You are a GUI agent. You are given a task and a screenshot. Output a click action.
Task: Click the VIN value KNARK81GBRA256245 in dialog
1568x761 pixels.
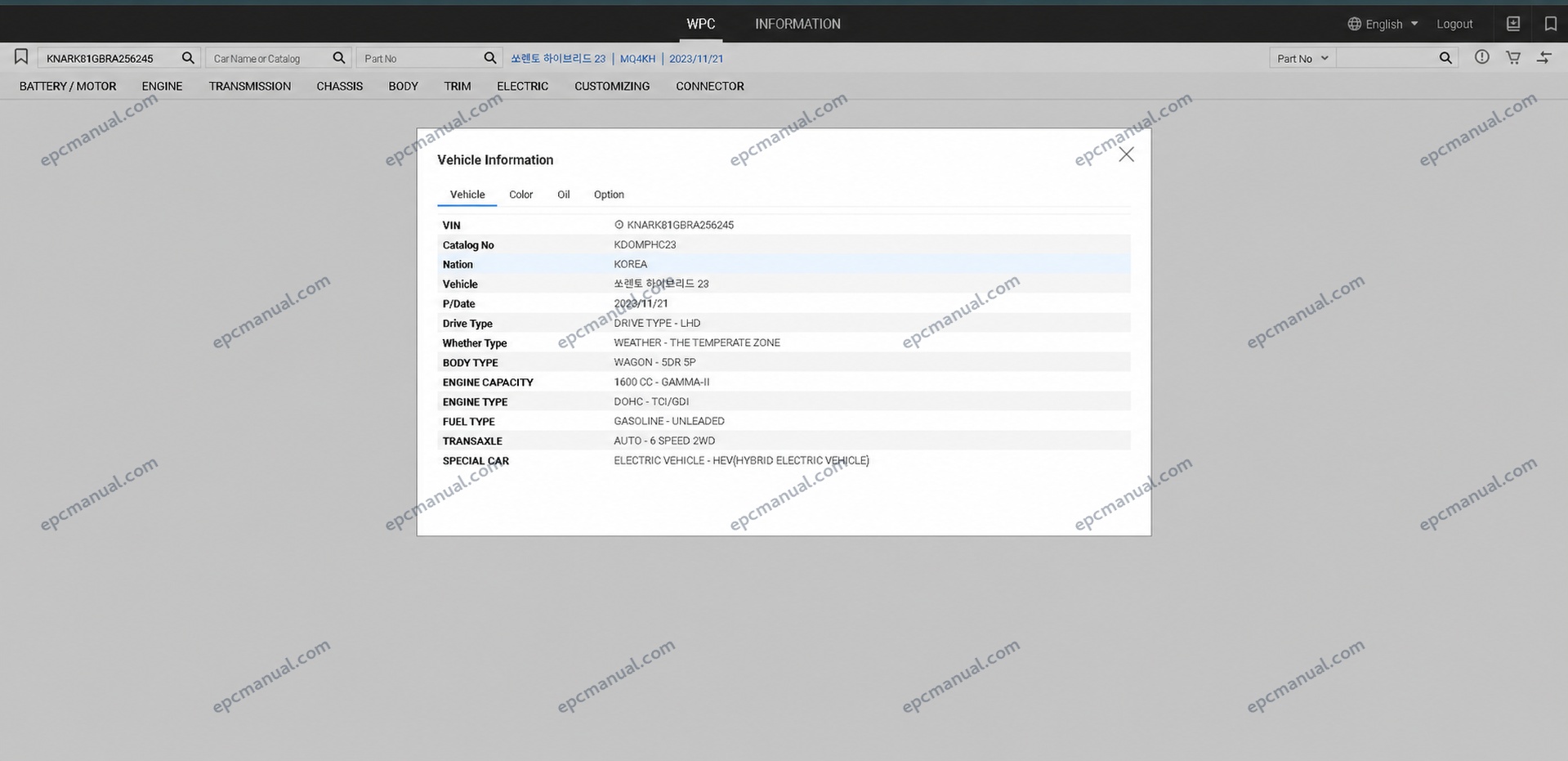tap(680, 225)
